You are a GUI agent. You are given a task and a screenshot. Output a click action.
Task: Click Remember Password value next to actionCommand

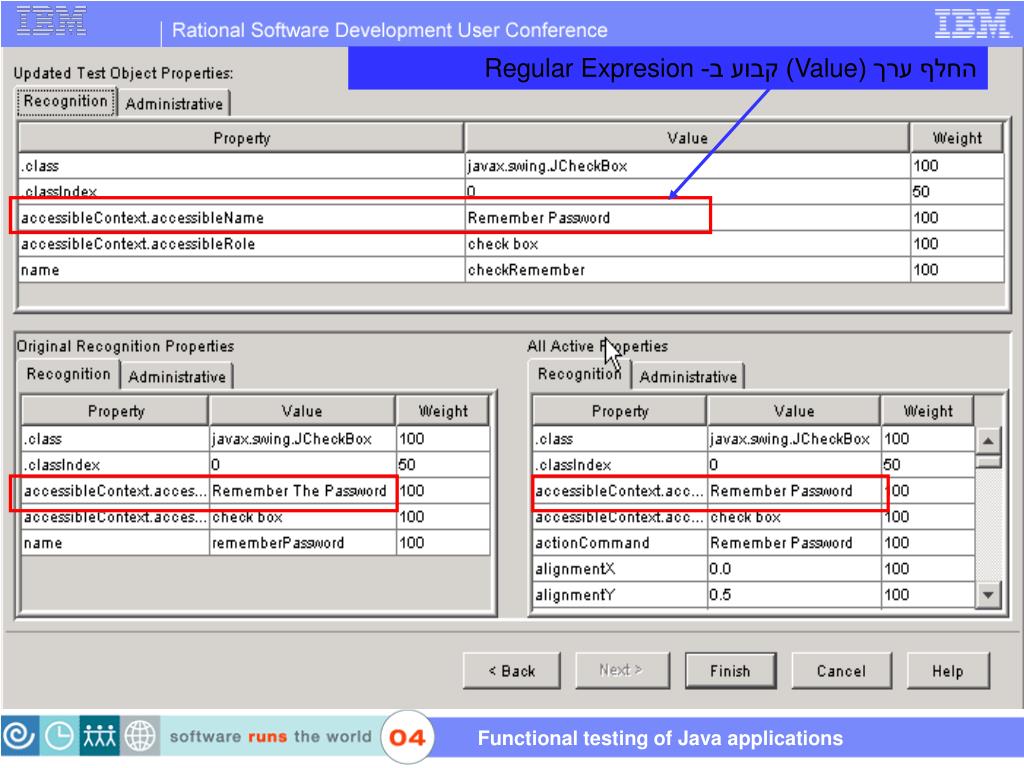794,543
